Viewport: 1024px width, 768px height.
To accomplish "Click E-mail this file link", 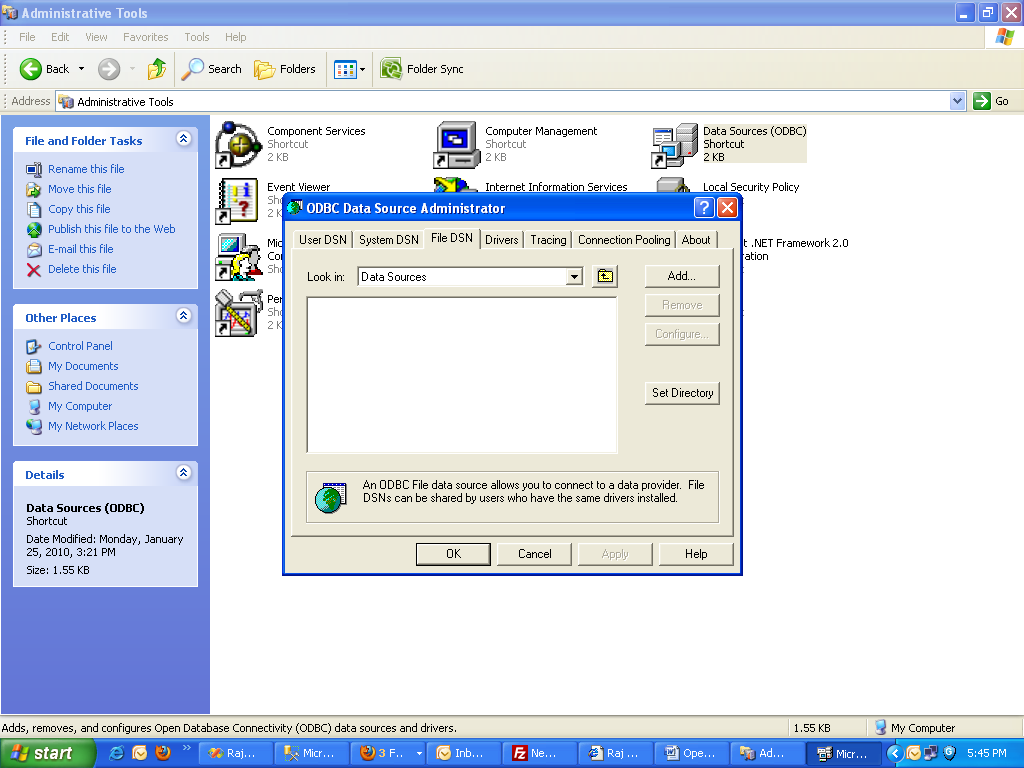I will point(80,249).
